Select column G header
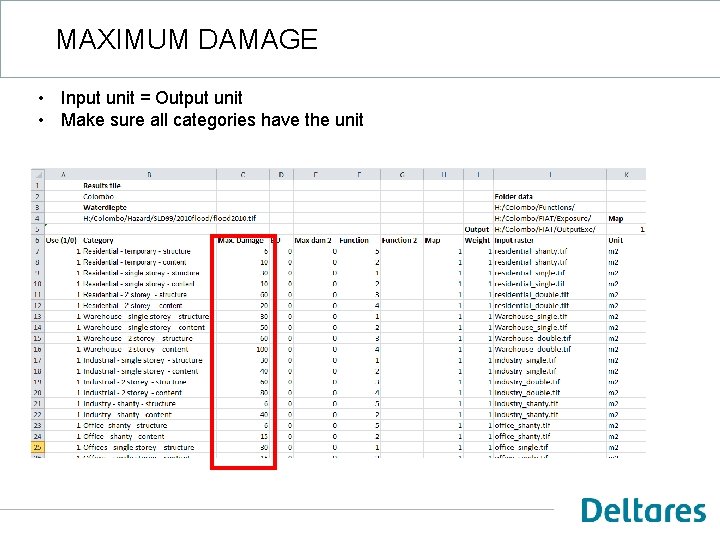This screenshot has width=720, height=540. tap(402, 174)
